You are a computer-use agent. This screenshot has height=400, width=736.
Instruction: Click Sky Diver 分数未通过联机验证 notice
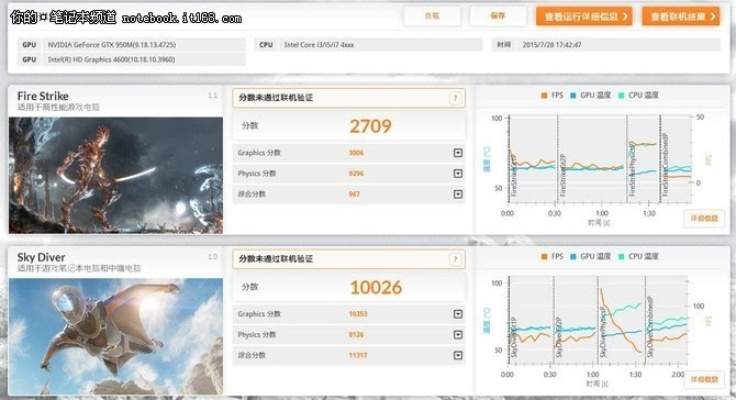coord(348,259)
